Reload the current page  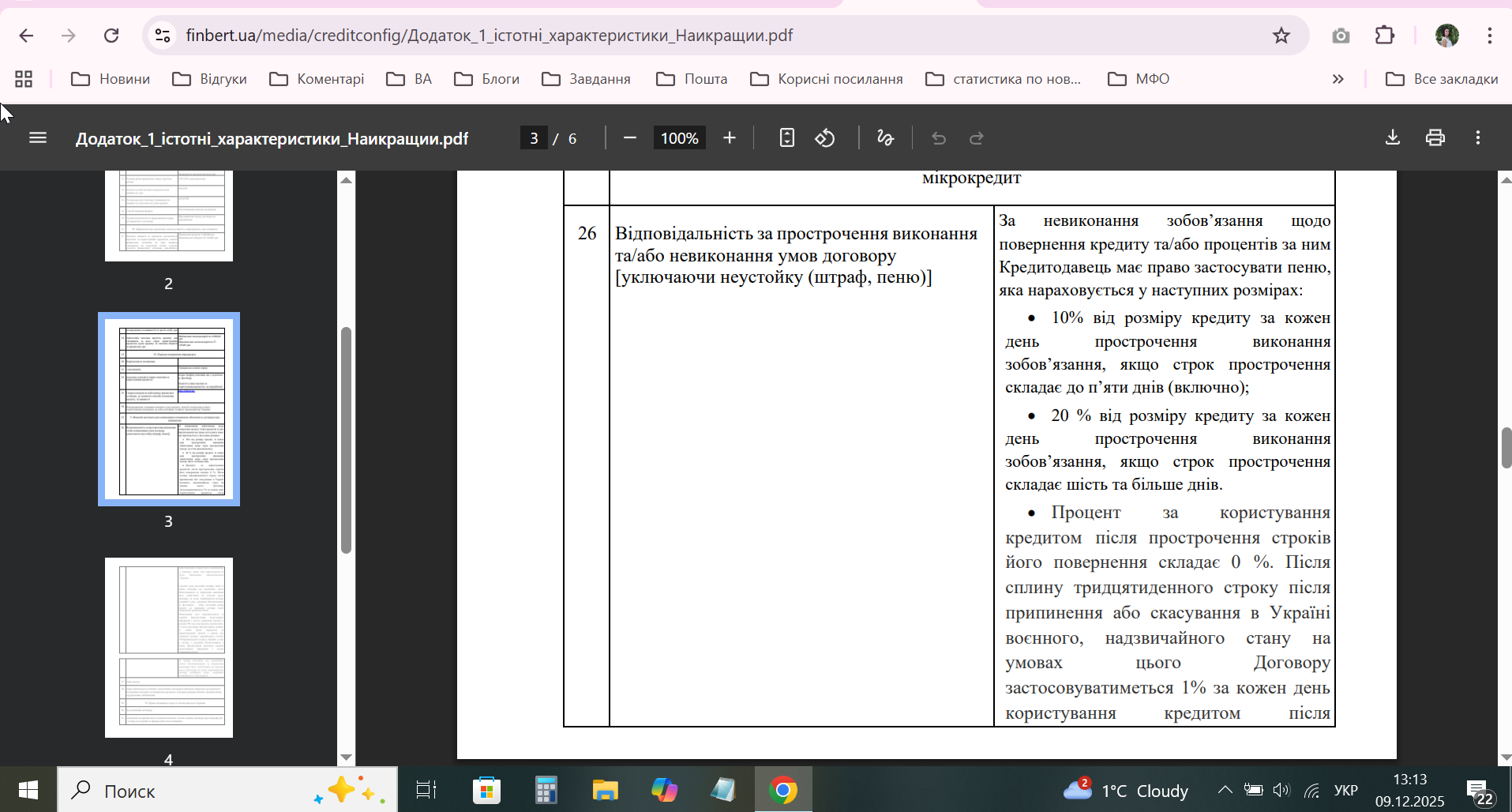[111, 36]
